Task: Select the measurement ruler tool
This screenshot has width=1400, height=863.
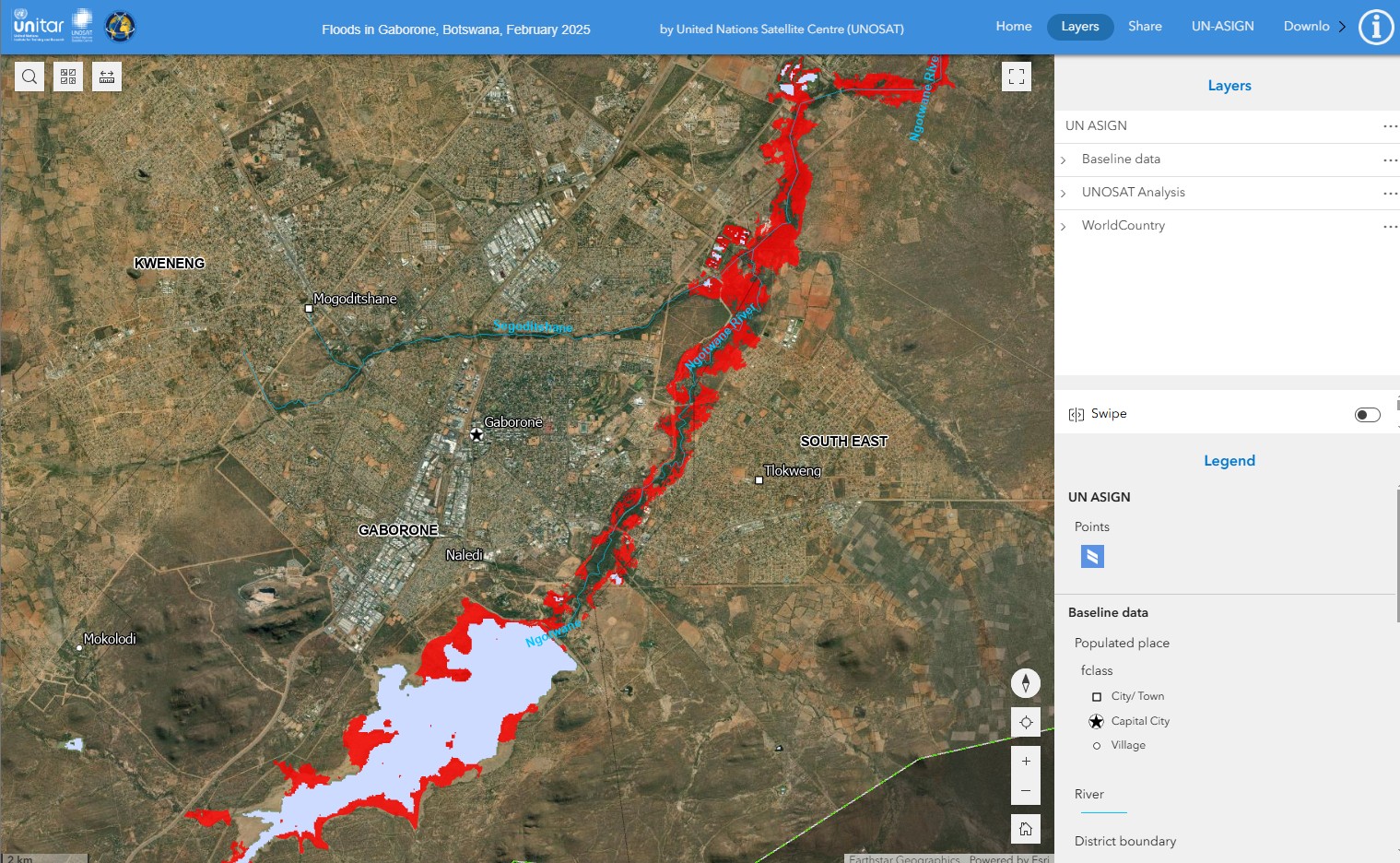Action: click(107, 77)
